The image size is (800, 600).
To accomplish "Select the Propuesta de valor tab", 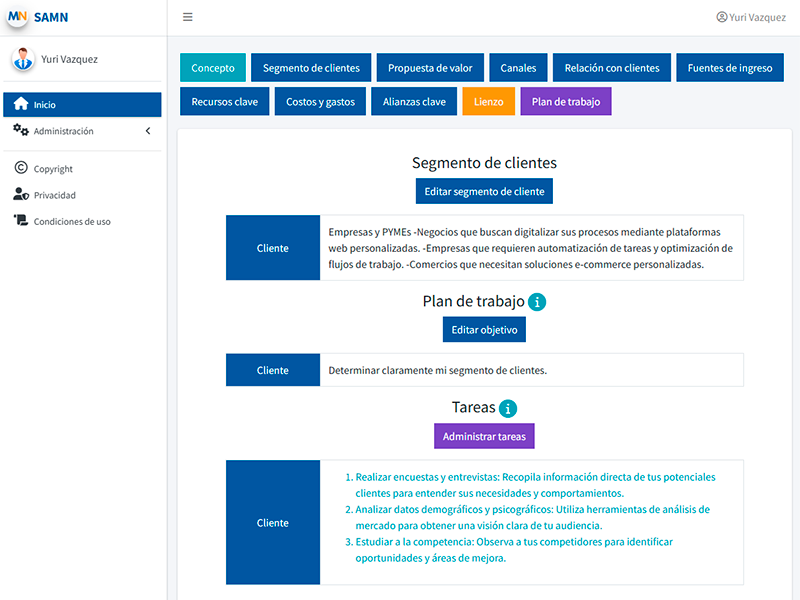I will coord(430,68).
